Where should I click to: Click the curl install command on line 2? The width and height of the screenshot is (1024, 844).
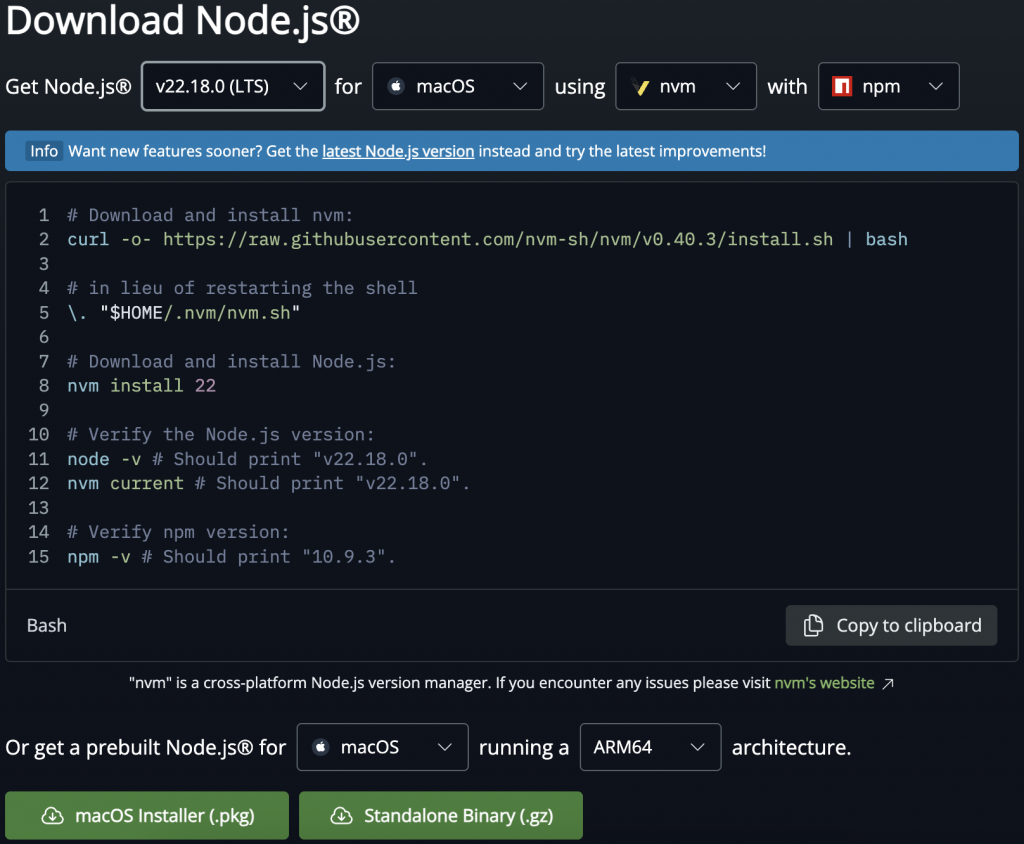(487, 240)
